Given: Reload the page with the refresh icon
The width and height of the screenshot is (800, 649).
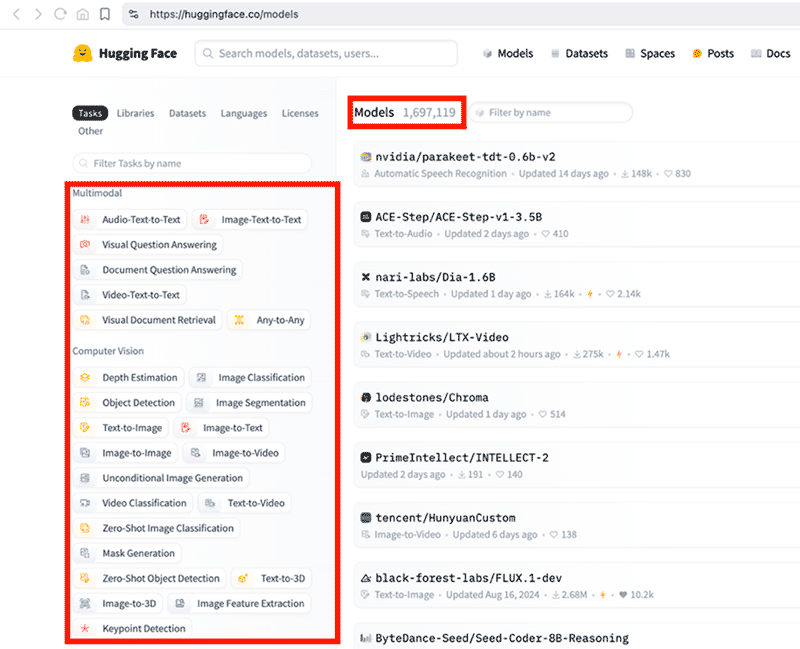Looking at the screenshot, I should tap(60, 14).
